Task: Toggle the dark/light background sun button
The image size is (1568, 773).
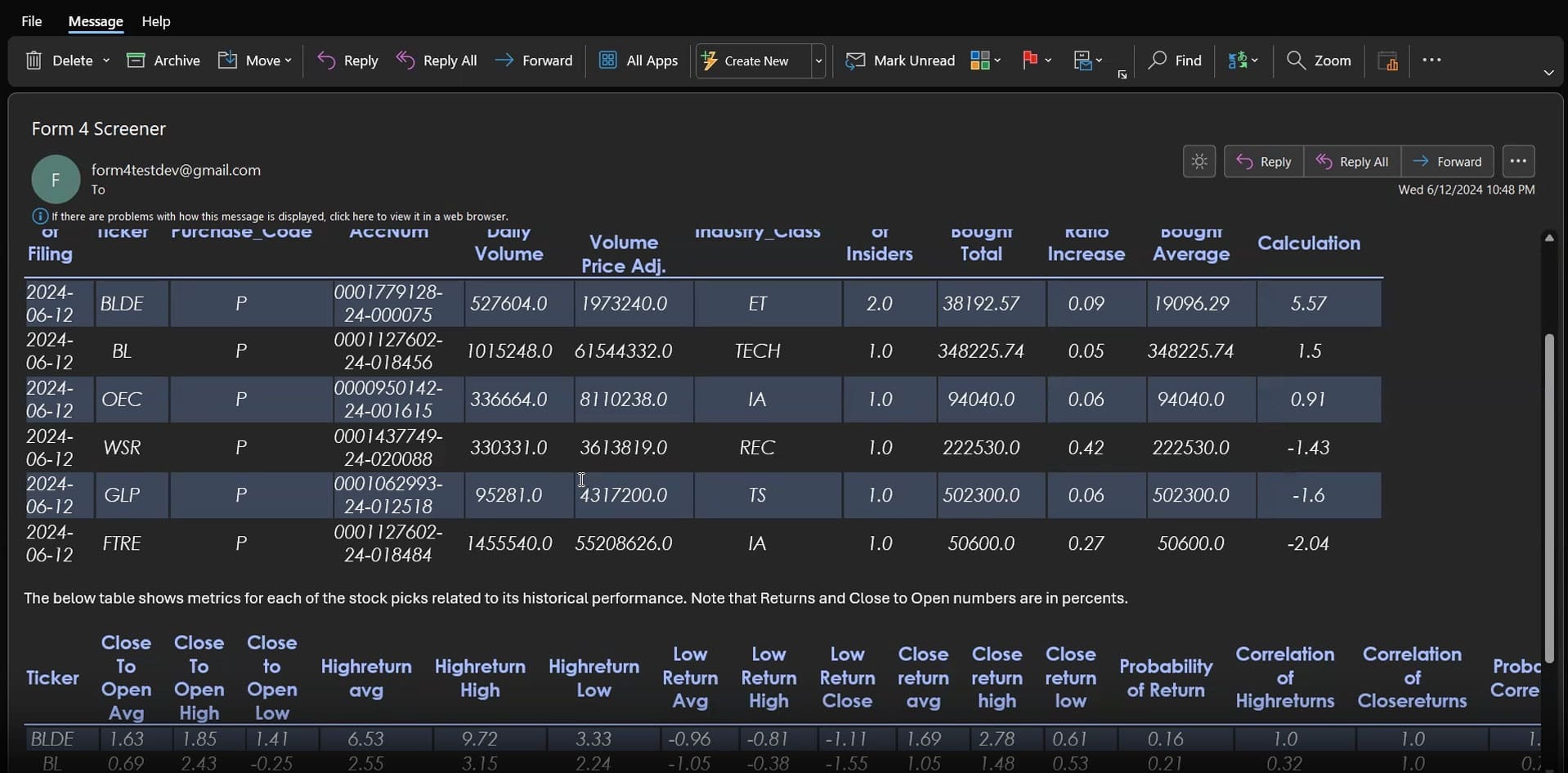Action: click(x=1198, y=162)
